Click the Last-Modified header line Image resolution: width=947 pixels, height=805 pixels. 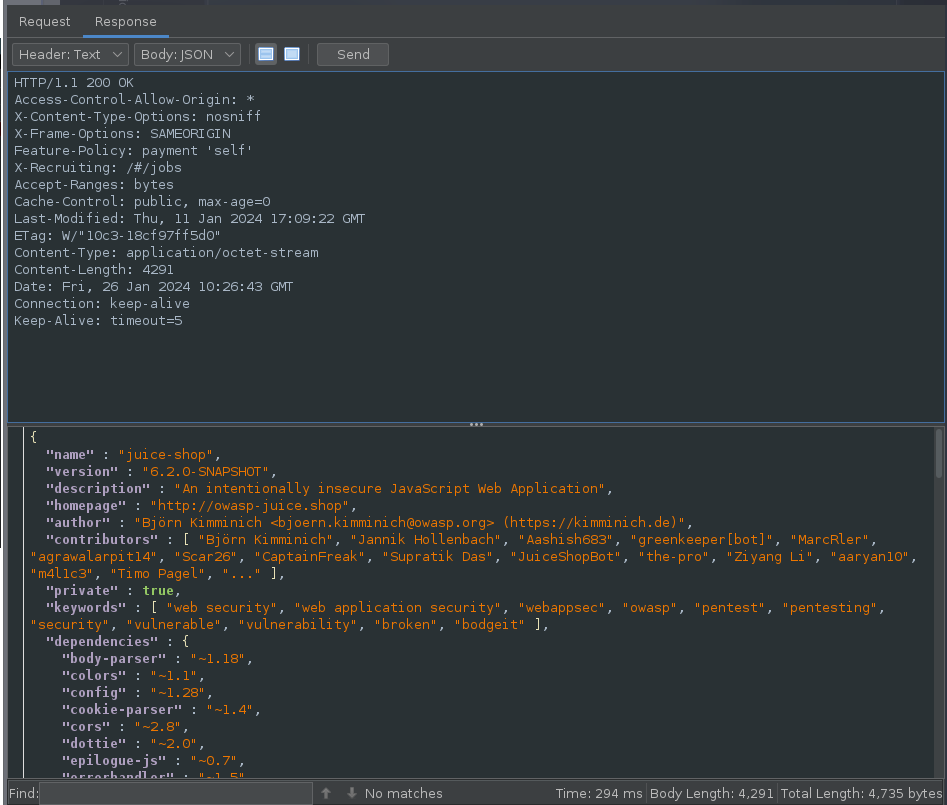click(190, 218)
